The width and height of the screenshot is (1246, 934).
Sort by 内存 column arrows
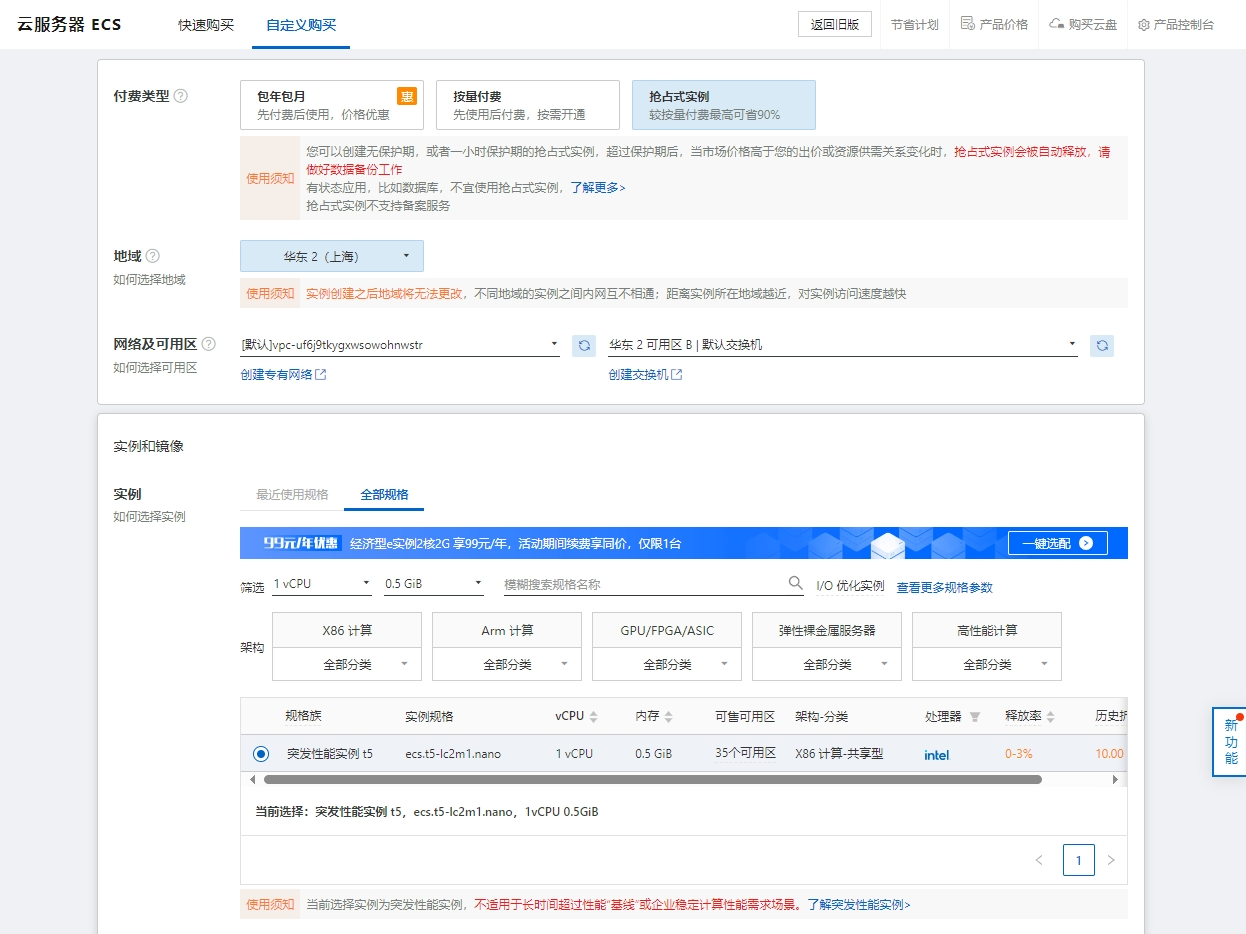pos(669,717)
